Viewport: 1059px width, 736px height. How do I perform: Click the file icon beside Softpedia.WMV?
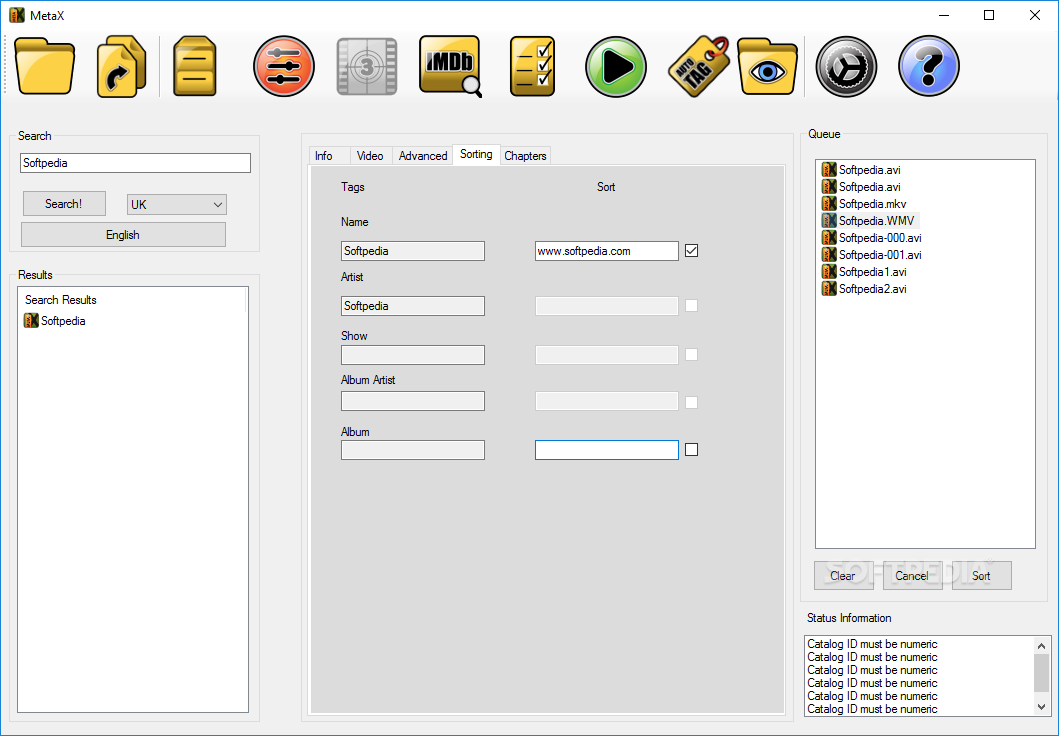click(x=829, y=220)
